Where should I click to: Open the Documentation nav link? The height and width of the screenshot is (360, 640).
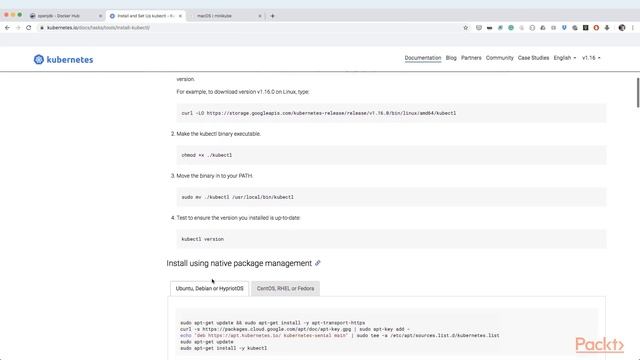423,58
